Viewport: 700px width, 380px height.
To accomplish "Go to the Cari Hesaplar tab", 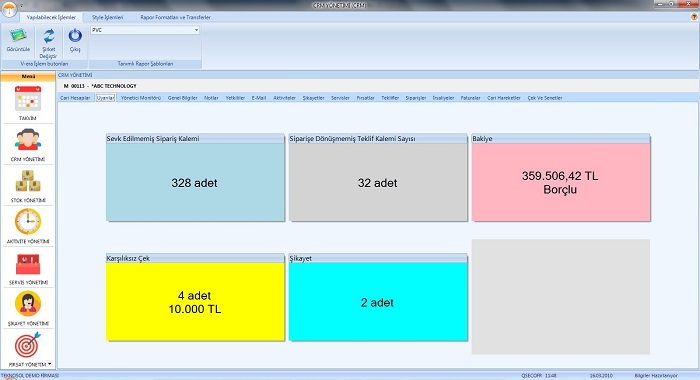I will pos(75,98).
